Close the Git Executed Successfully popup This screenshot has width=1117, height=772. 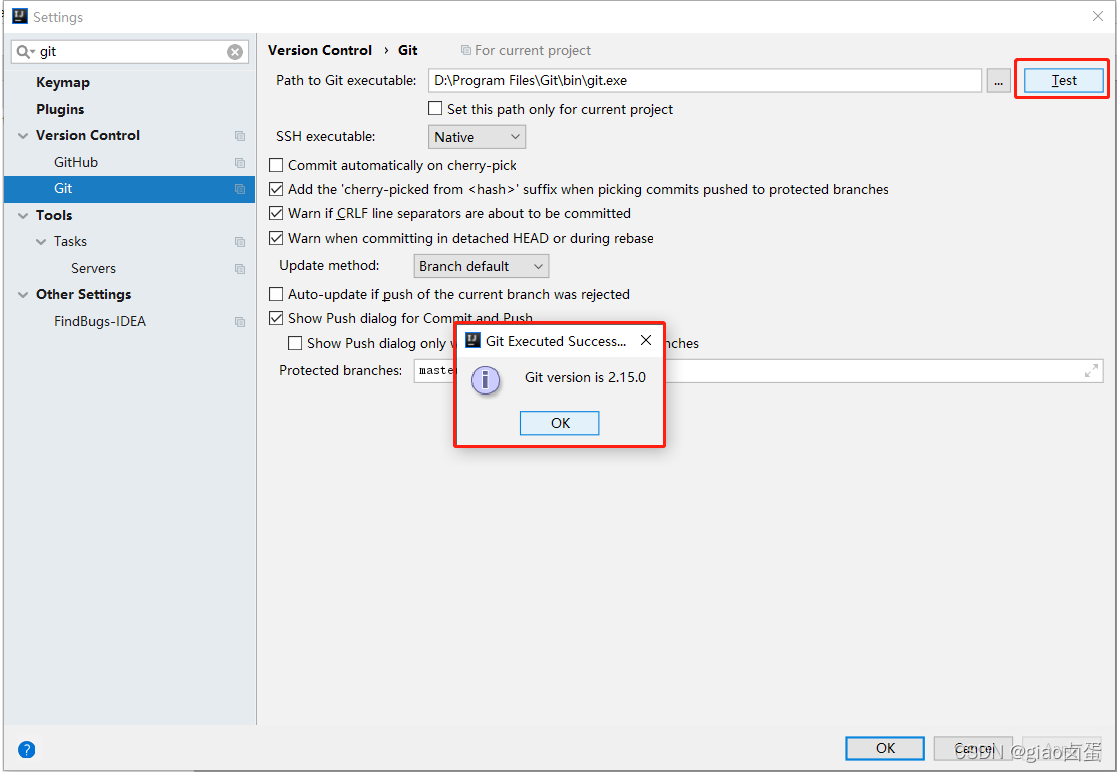tap(645, 340)
